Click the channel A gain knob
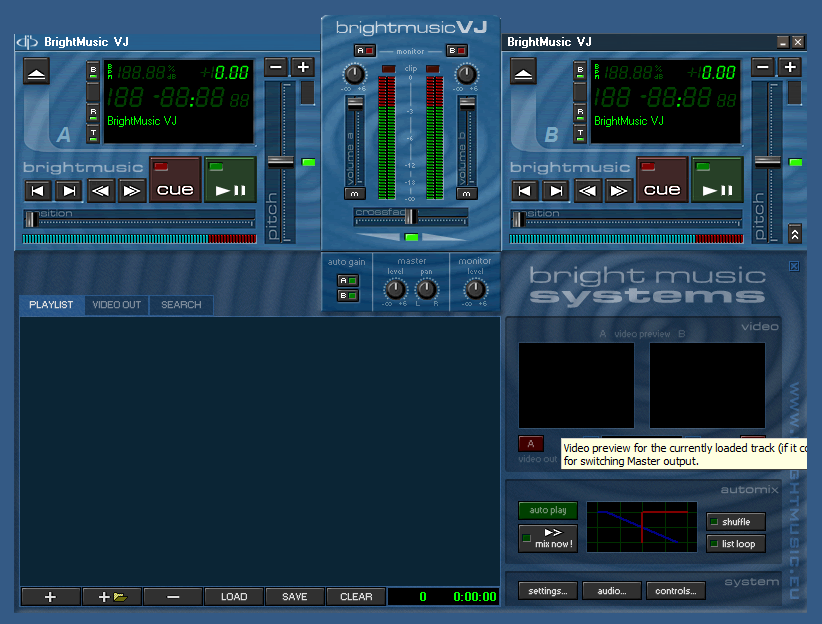This screenshot has width=822, height=624. 354,74
